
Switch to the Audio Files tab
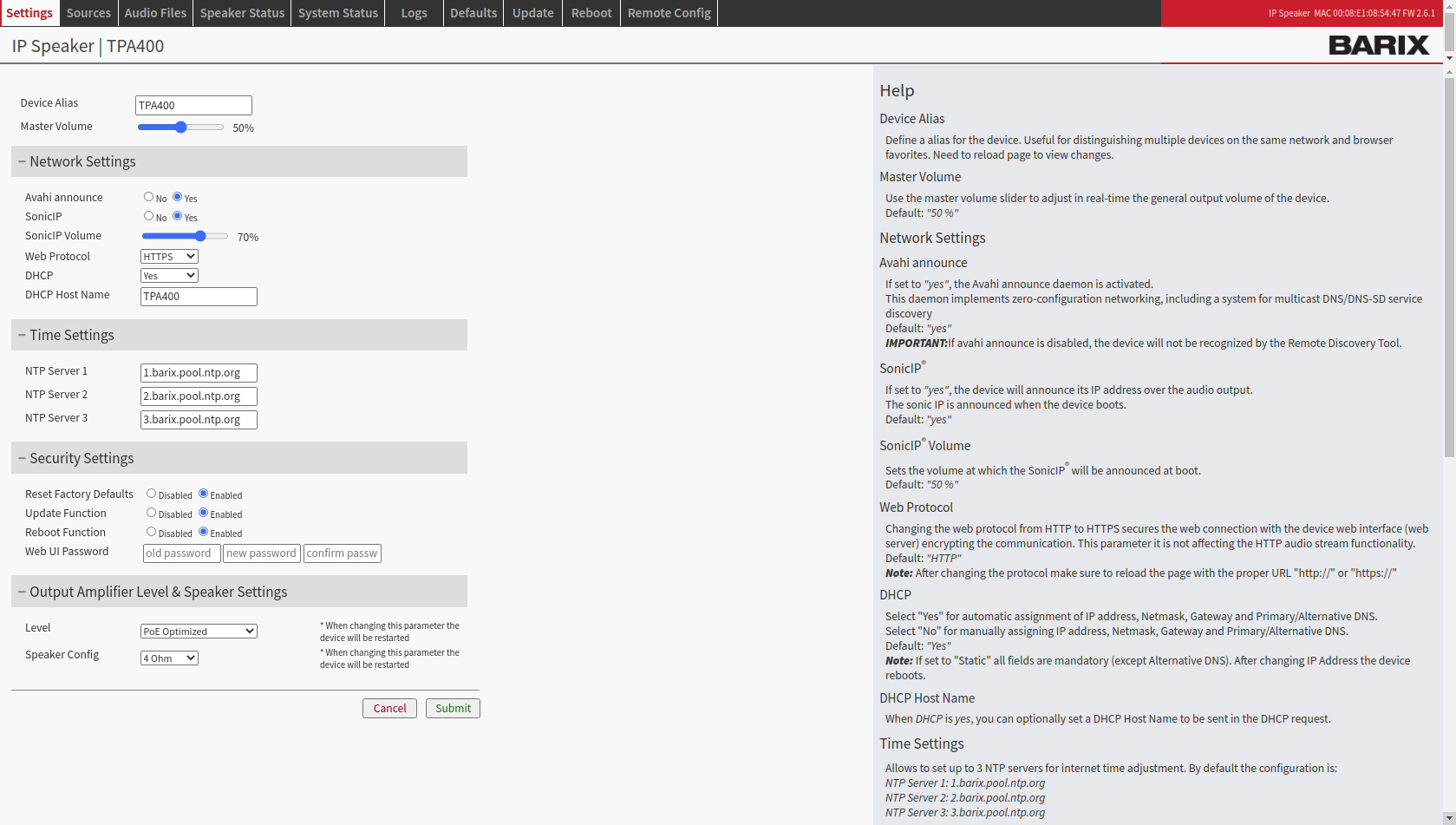click(x=155, y=13)
